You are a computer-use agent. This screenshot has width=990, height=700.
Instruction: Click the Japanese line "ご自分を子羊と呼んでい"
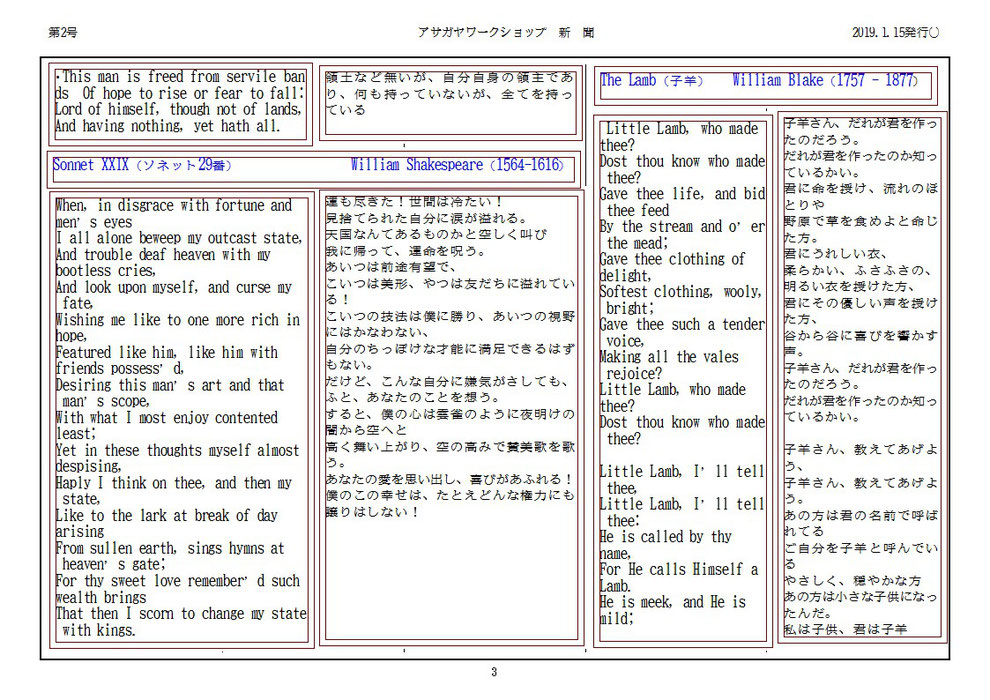click(x=861, y=549)
